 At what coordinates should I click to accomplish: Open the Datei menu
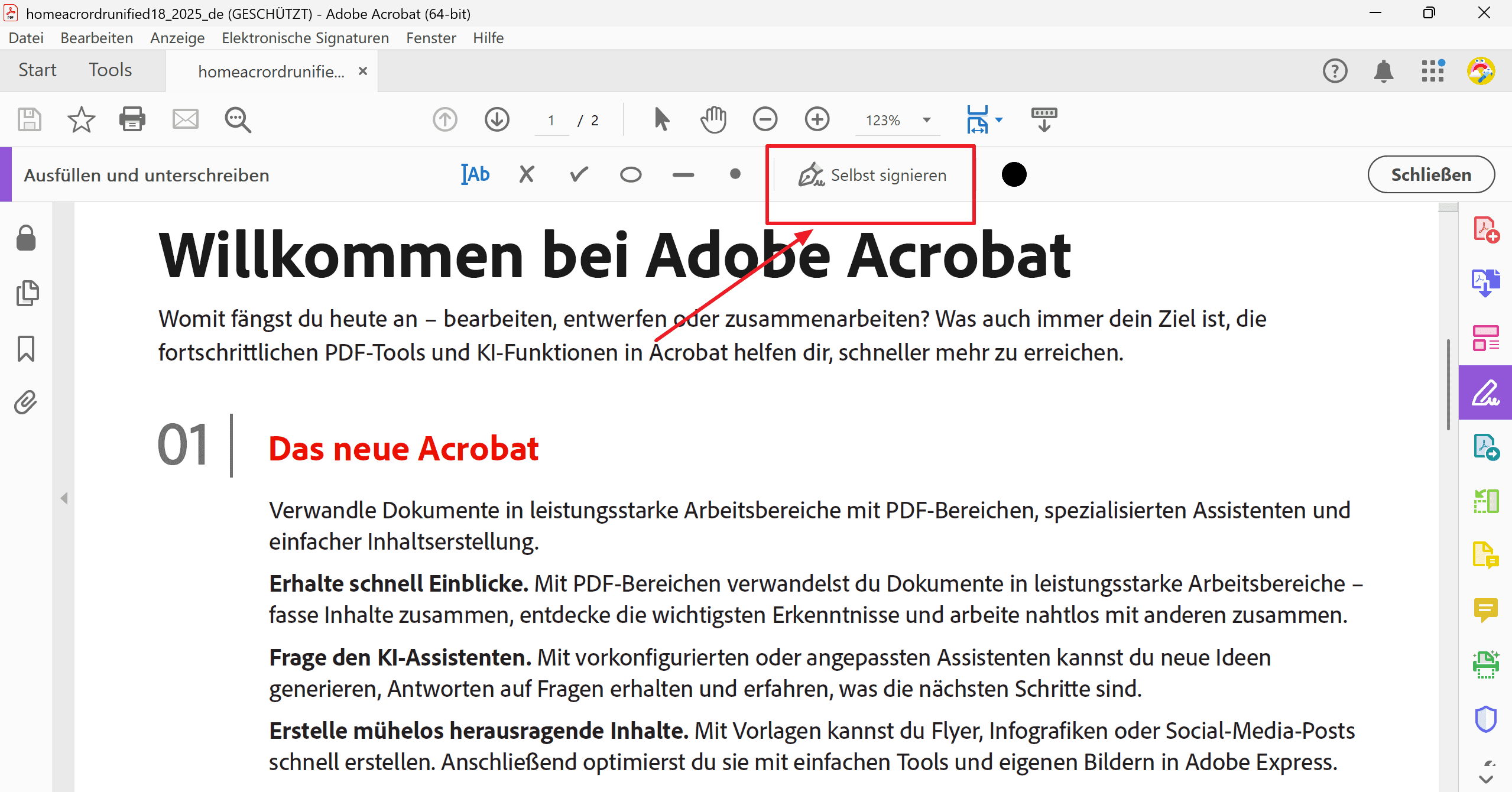[26, 38]
